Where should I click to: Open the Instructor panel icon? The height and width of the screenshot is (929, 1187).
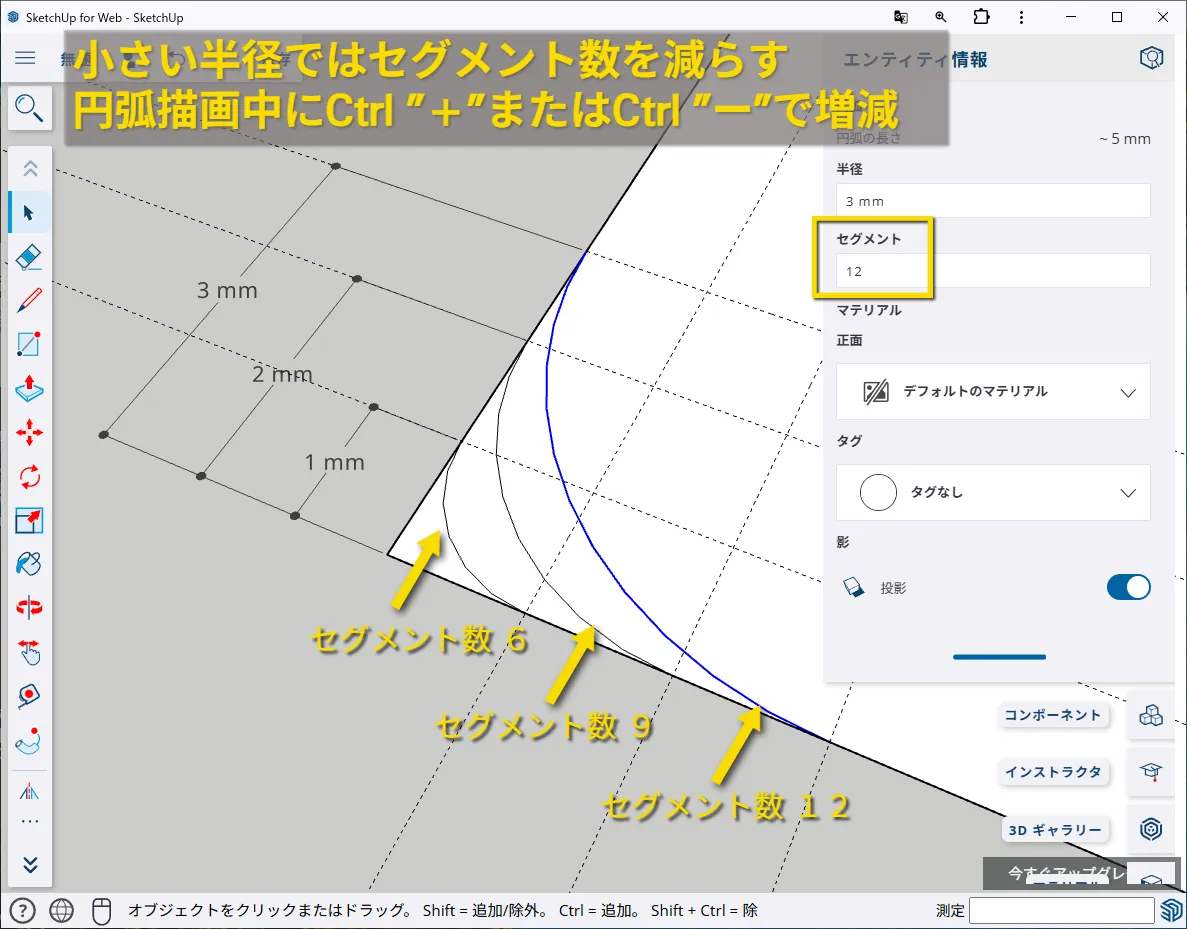[x=1151, y=772]
